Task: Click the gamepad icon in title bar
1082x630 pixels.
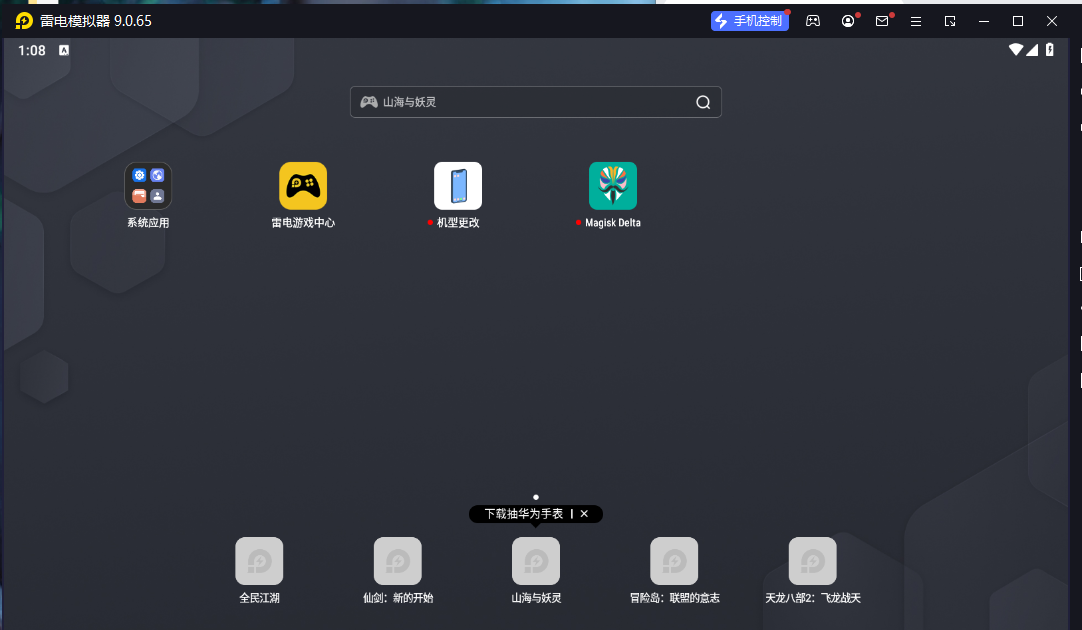Action: point(813,21)
